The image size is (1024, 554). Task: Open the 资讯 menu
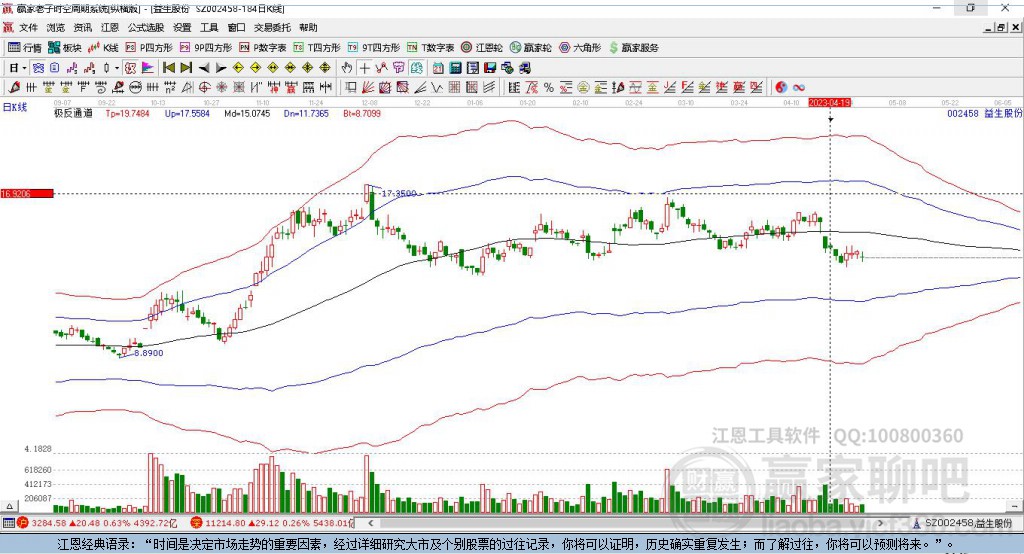coord(82,27)
